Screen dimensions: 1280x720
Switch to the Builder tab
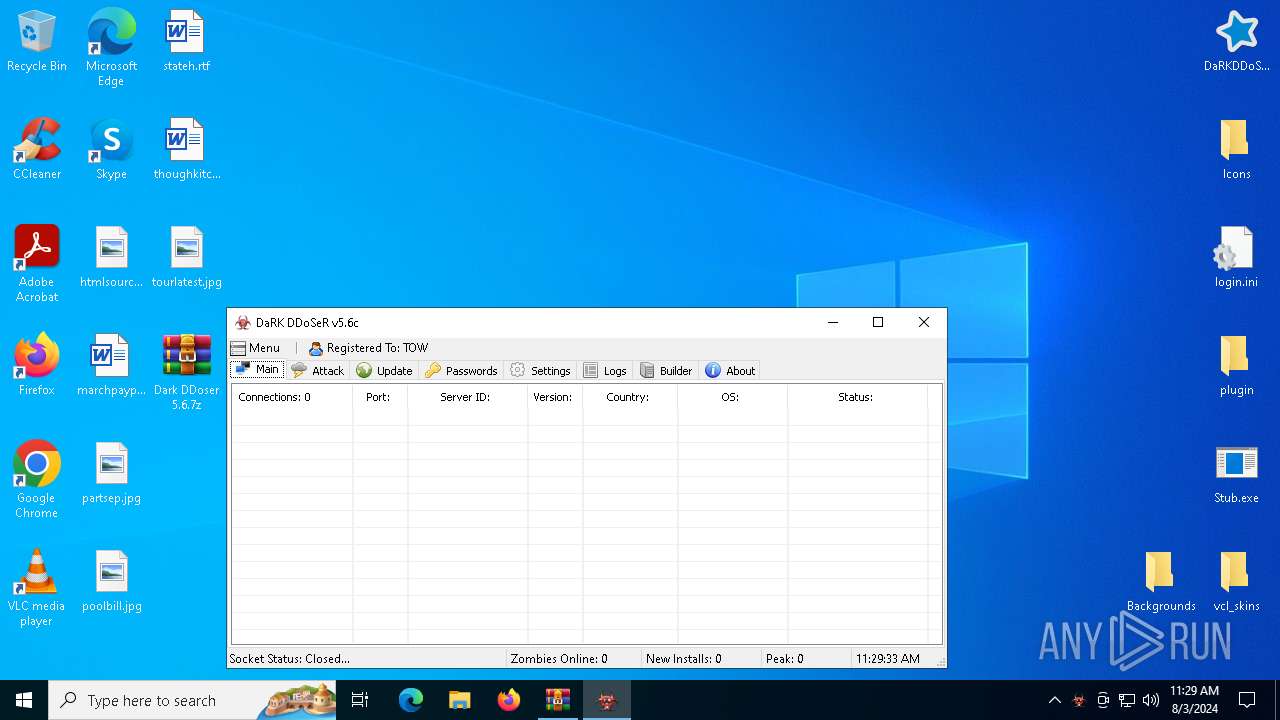coord(665,370)
